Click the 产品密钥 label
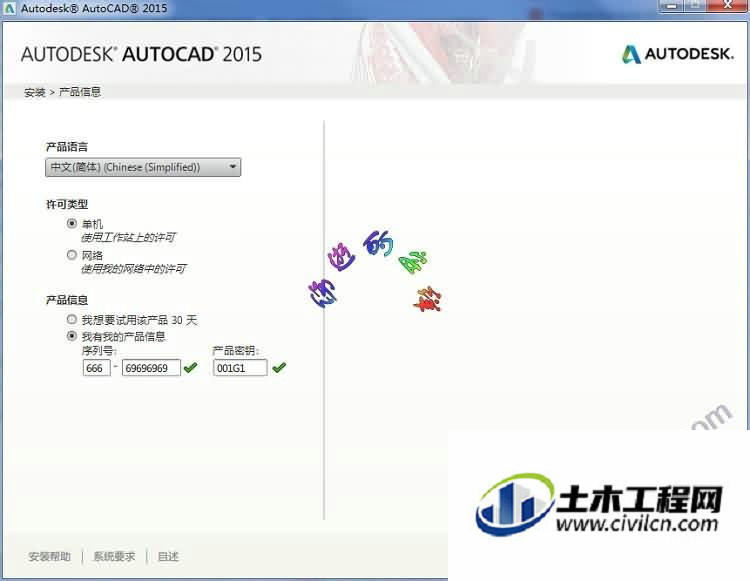This screenshot has height=581, width=750. tap(235, 351)
